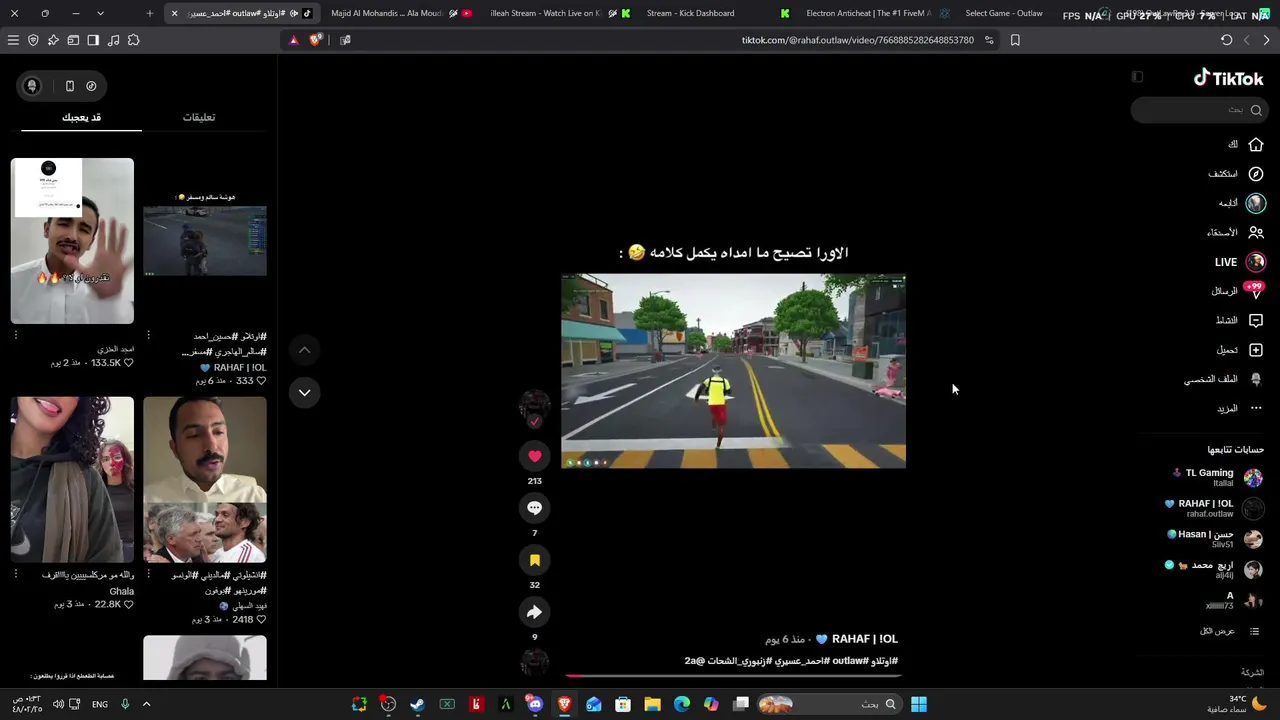This screenshot has width=1280, height=720.
Task: Click the TikTok search field
Action: [x=1200, y=110]
